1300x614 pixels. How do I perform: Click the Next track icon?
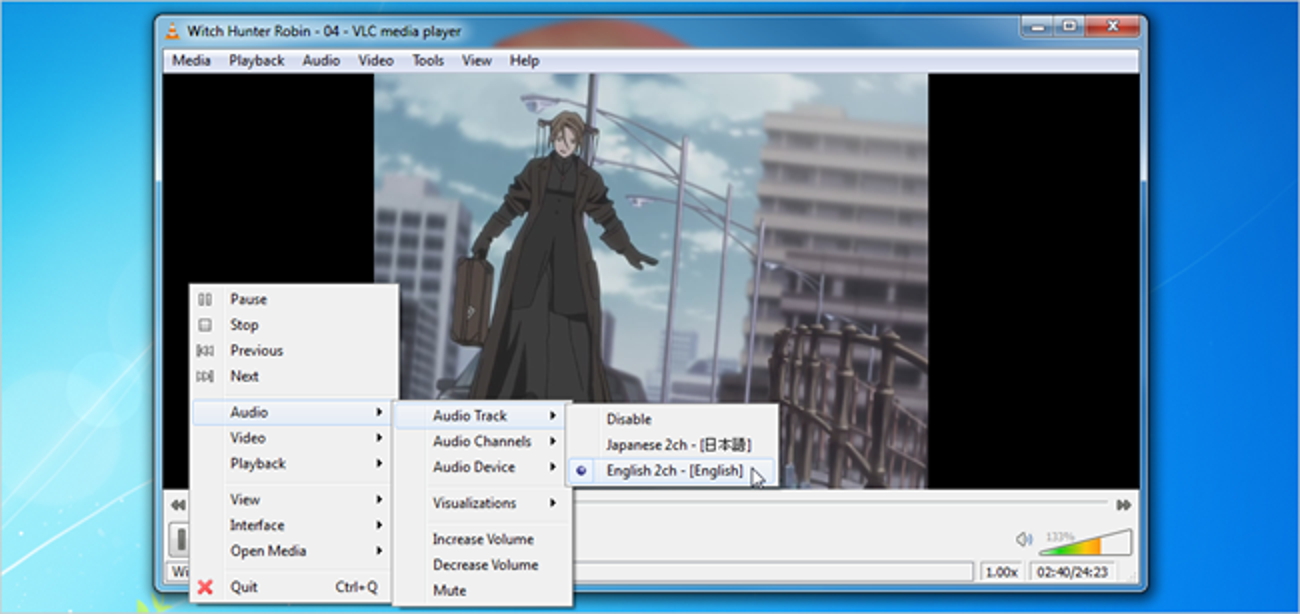pyautogui.click(x=205, y=377)
